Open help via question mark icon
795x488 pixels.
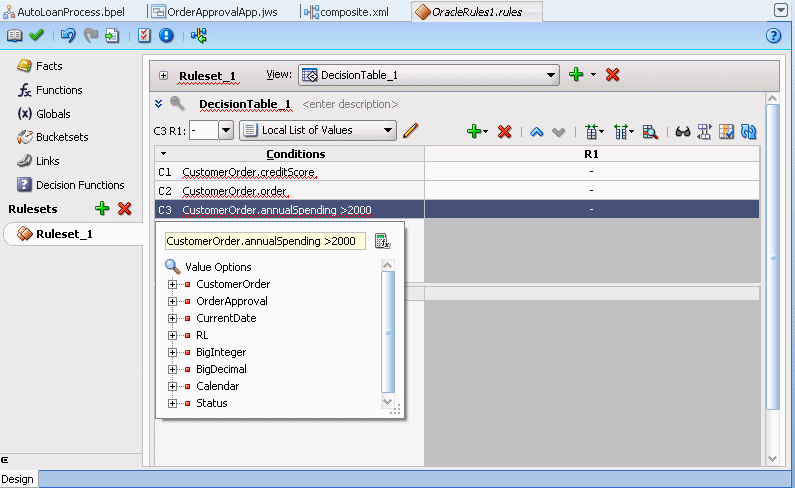773,35
